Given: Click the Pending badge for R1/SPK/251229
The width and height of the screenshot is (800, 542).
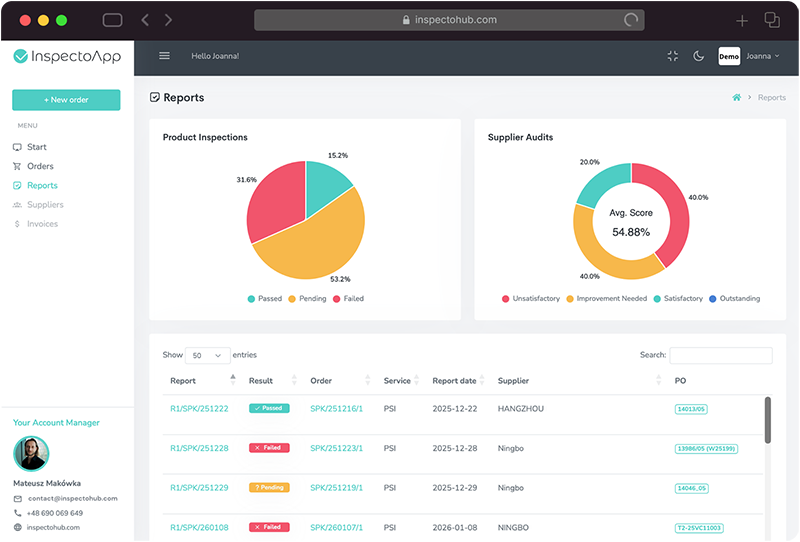Looking at the screenshot, I should coord(269,487).
